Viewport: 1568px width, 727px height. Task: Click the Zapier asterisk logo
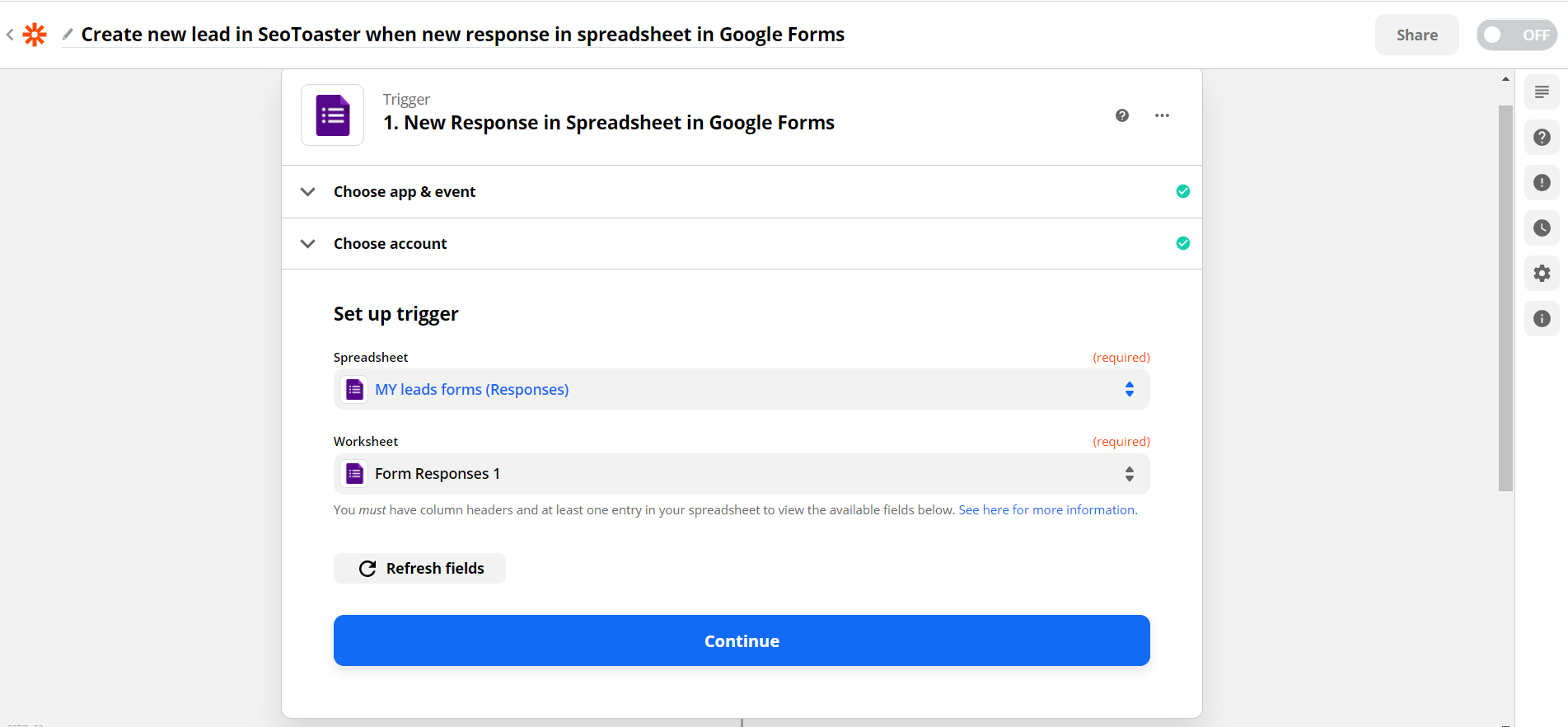pyautogui.click(x=35, y=35)
